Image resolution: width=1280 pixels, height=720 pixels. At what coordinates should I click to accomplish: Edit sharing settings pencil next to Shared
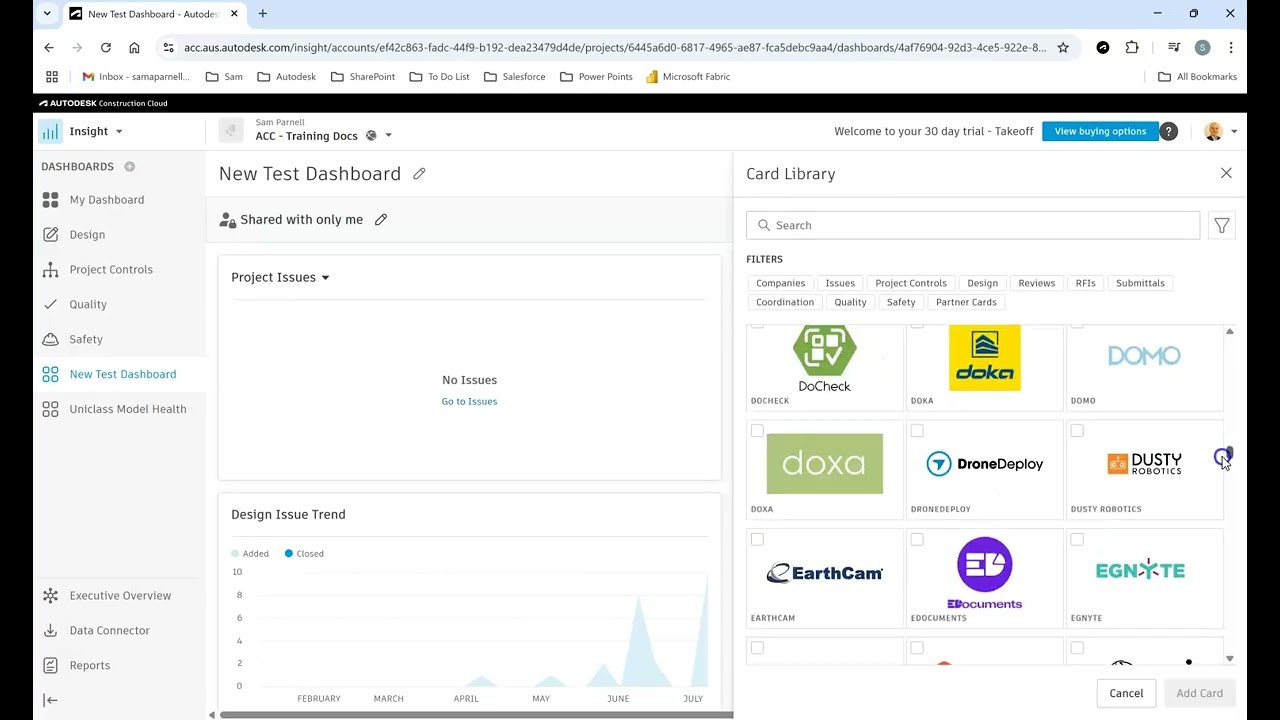381,220
